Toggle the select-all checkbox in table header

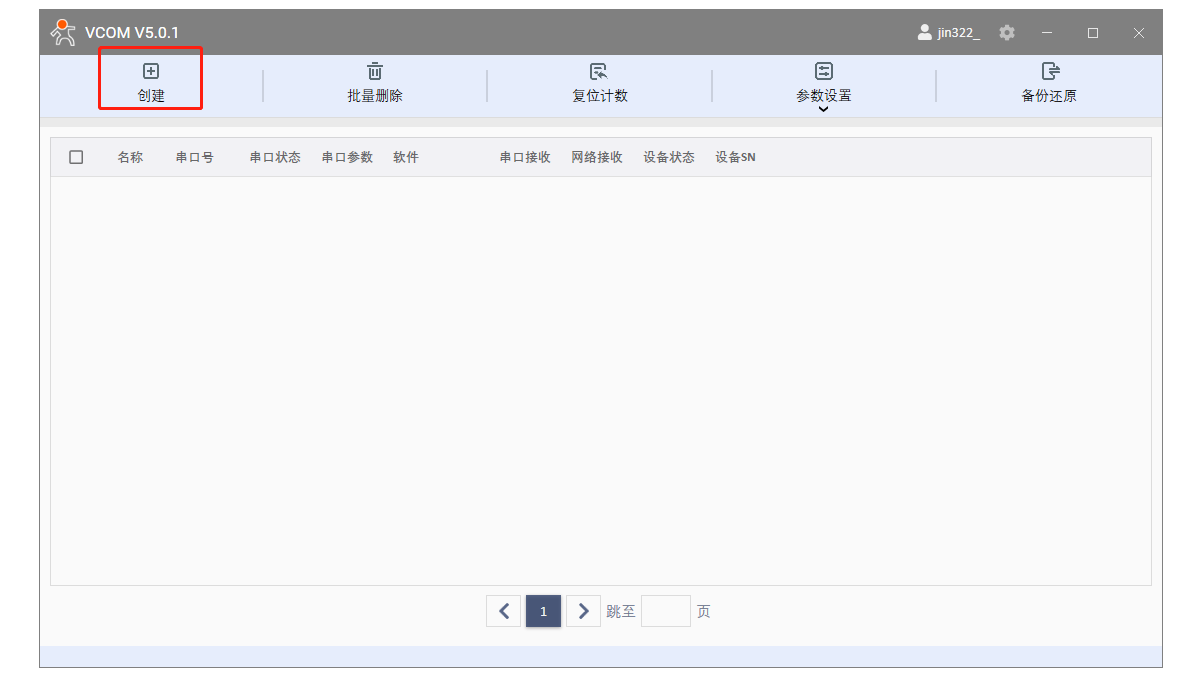76,157
